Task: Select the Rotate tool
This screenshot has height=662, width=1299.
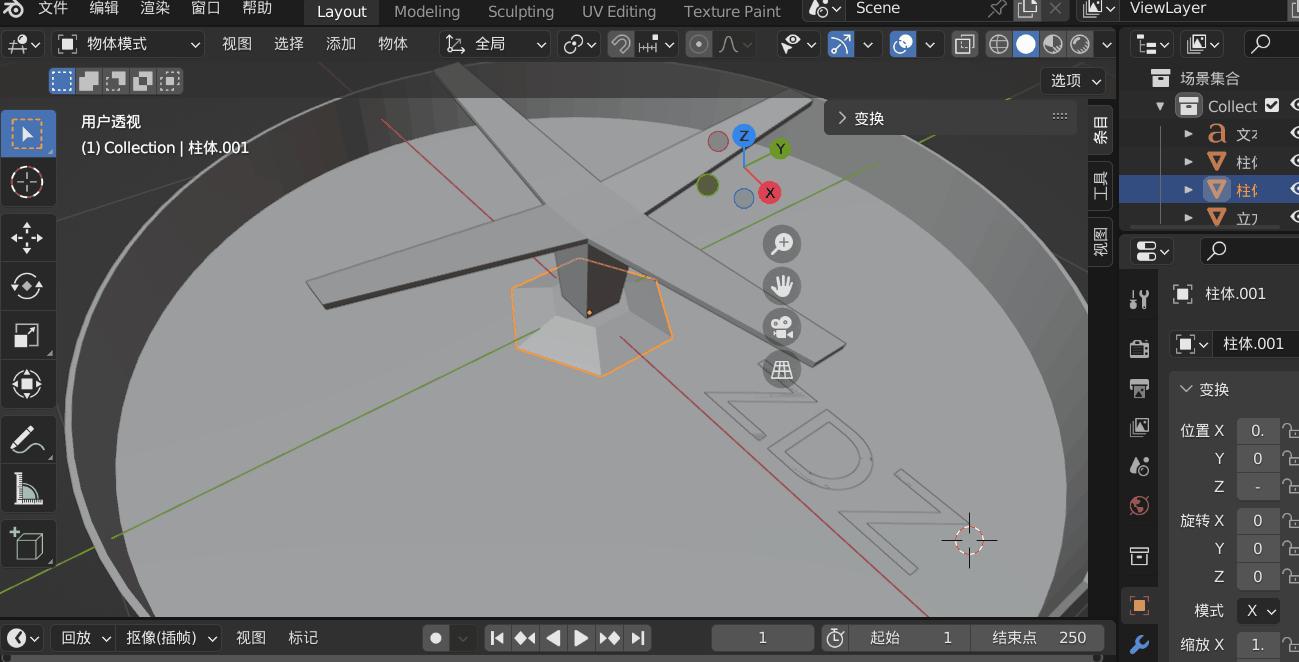Action: [x=26, y=286]
